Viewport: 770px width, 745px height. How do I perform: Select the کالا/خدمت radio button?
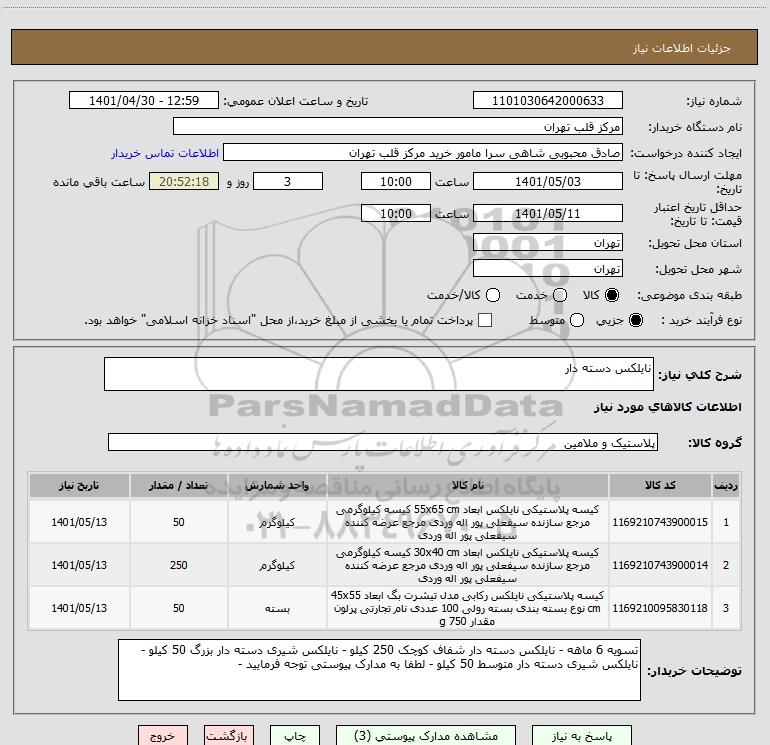pyautogui.click(x=493, y=295)
